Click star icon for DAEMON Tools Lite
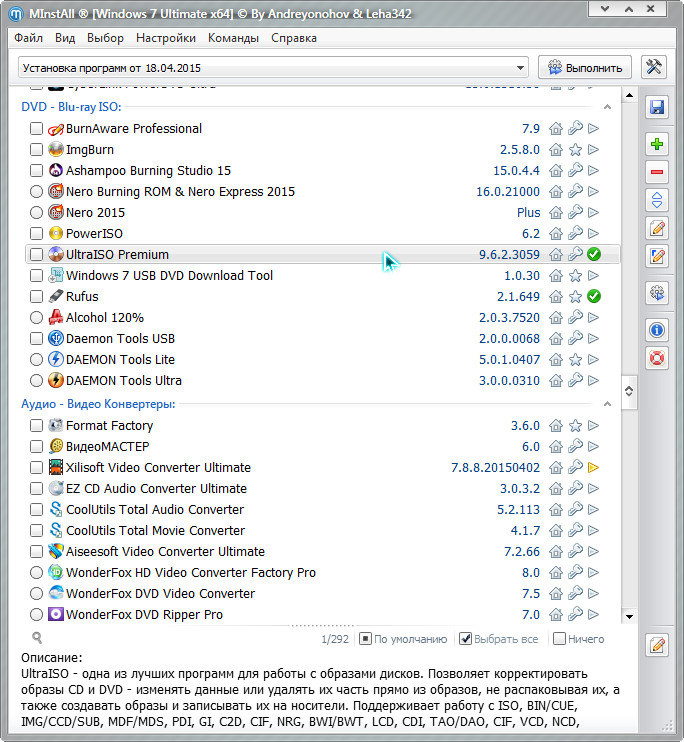Image resolution: width=684 pixels, height=742 pixels. click(x=575, y=360)
